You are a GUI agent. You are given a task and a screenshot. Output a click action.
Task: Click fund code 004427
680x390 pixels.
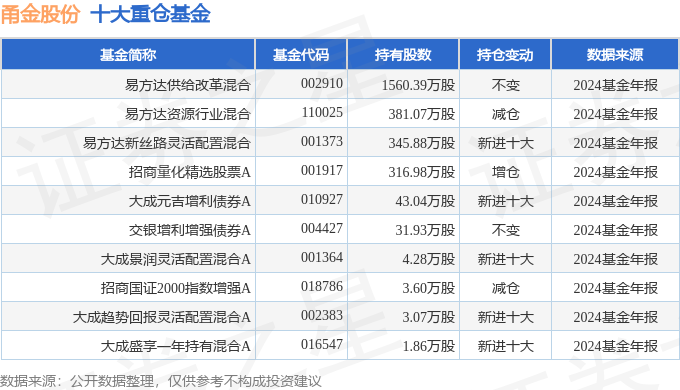pyautogui.click(x=322, y=229)
